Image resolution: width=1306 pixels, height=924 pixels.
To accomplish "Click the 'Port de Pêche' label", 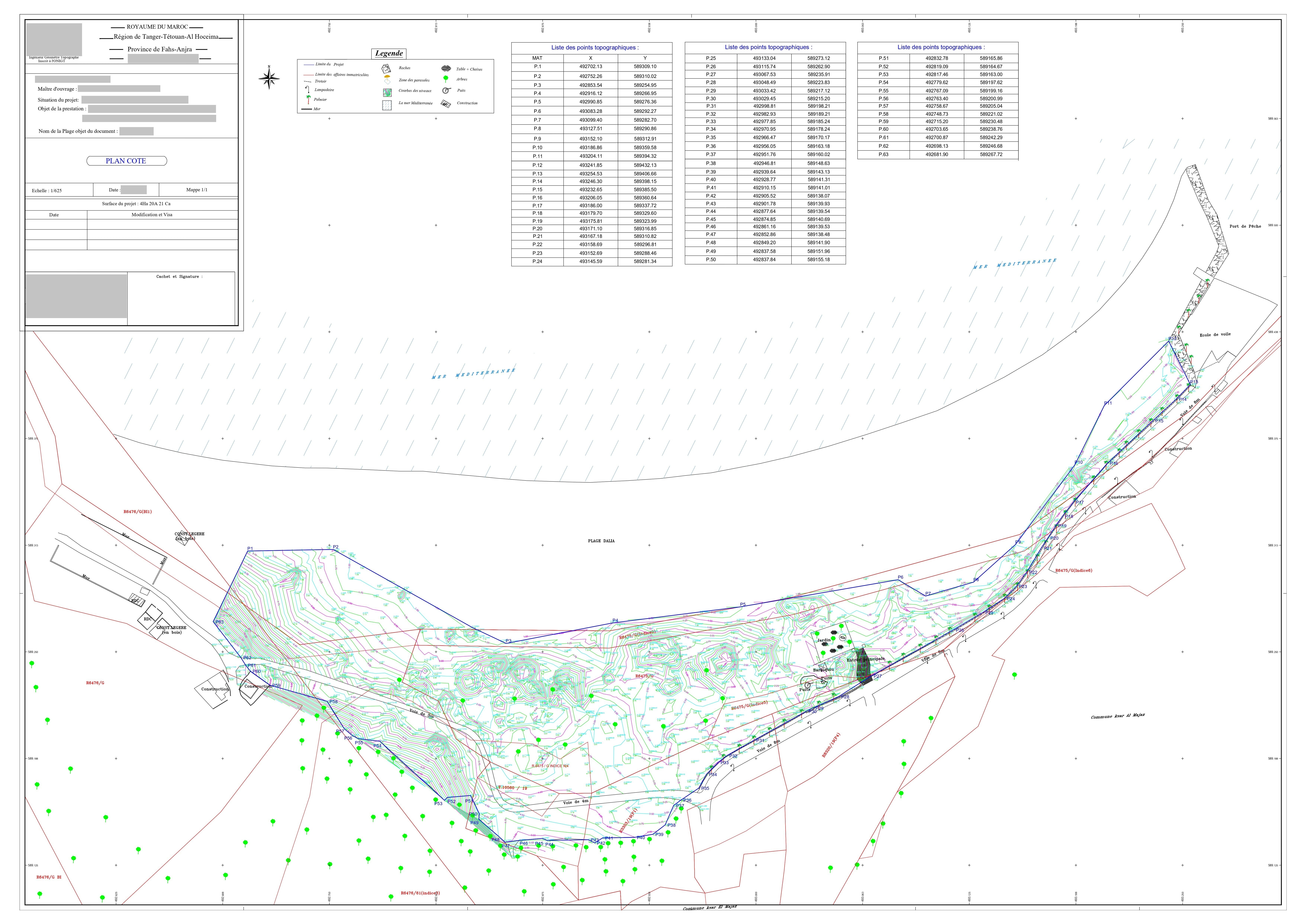I will (1245, 226).
